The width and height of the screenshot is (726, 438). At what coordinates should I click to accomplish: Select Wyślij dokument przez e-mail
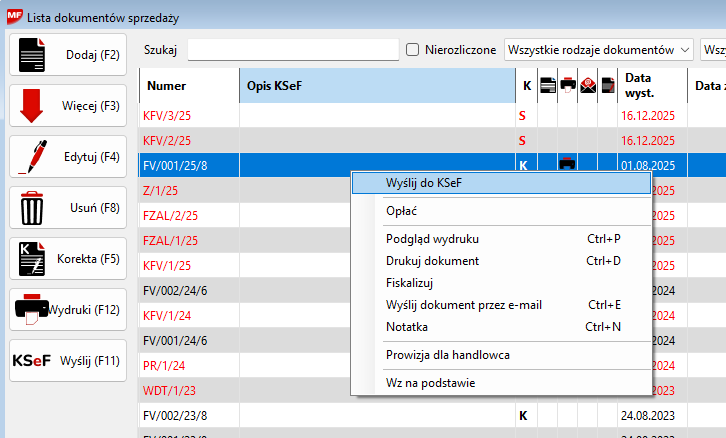click(463, 305)
